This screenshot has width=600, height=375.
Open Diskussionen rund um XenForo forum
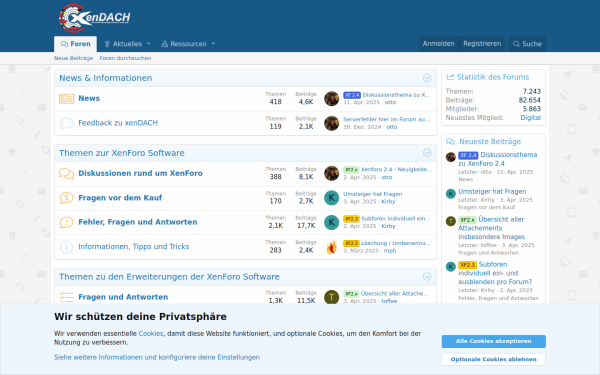[x=140, y=173]
